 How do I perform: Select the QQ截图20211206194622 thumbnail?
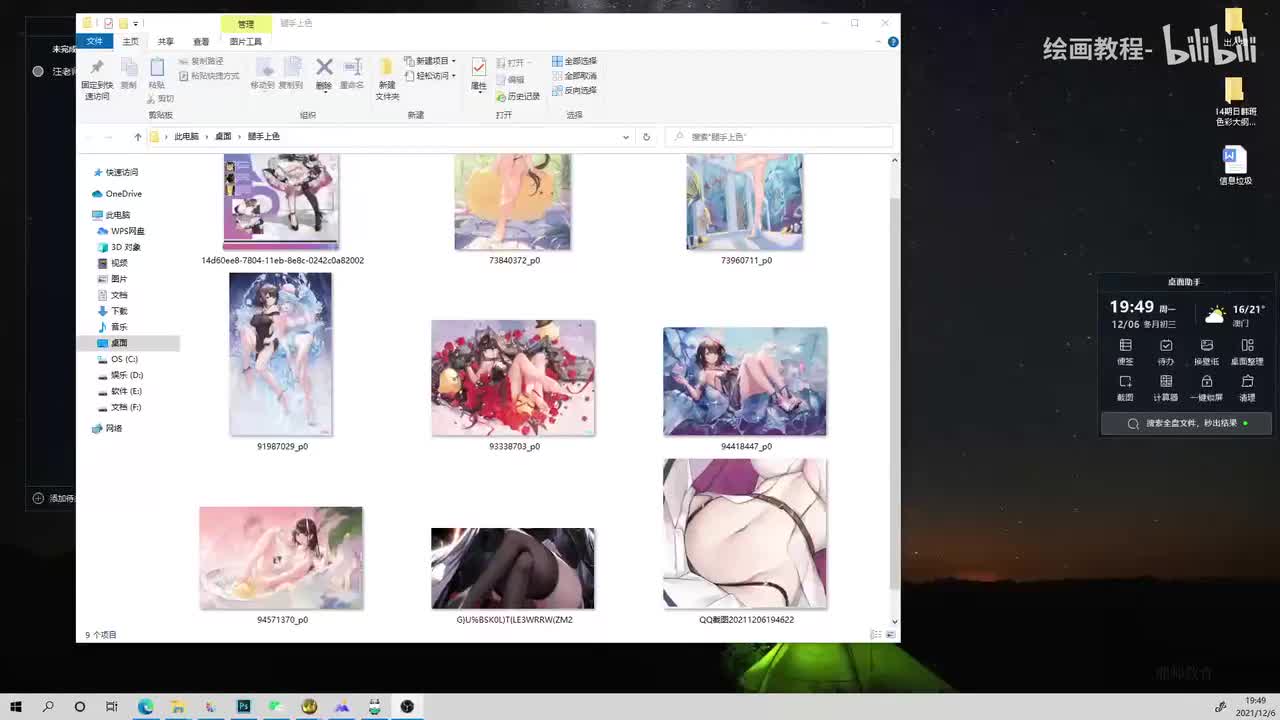745,533
